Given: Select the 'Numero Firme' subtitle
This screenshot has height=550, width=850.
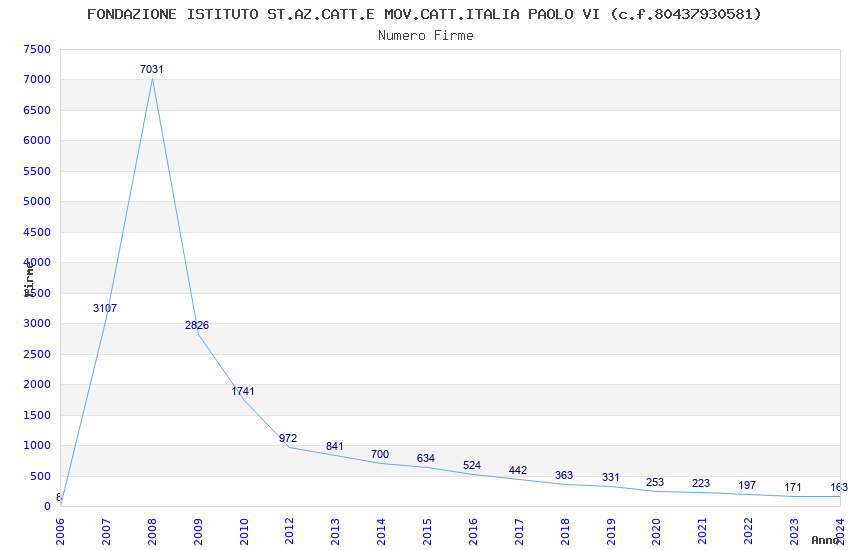Looking at the screenshot, I should click(426, 35).
